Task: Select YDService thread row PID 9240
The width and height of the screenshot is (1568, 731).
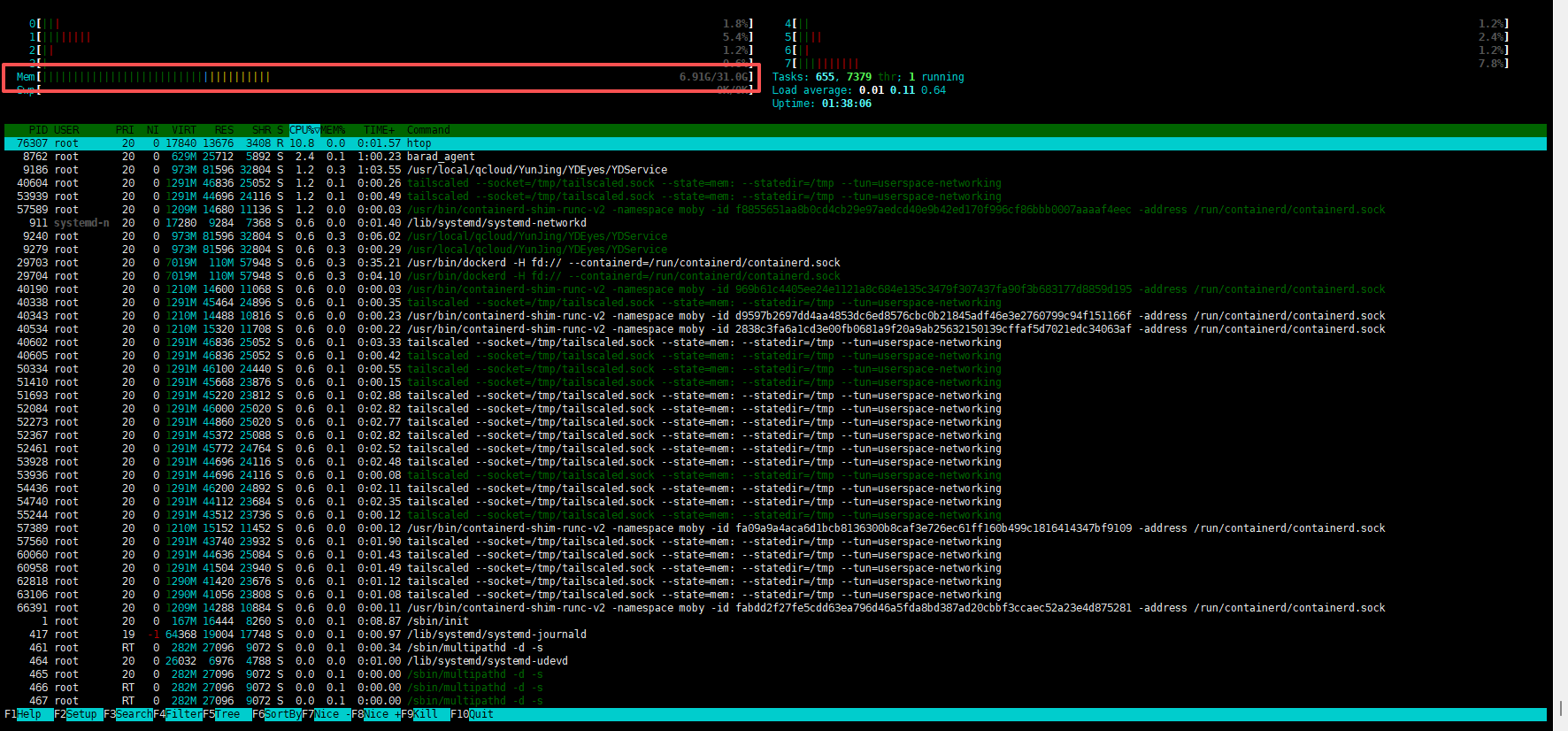Action: click(775, 236)
